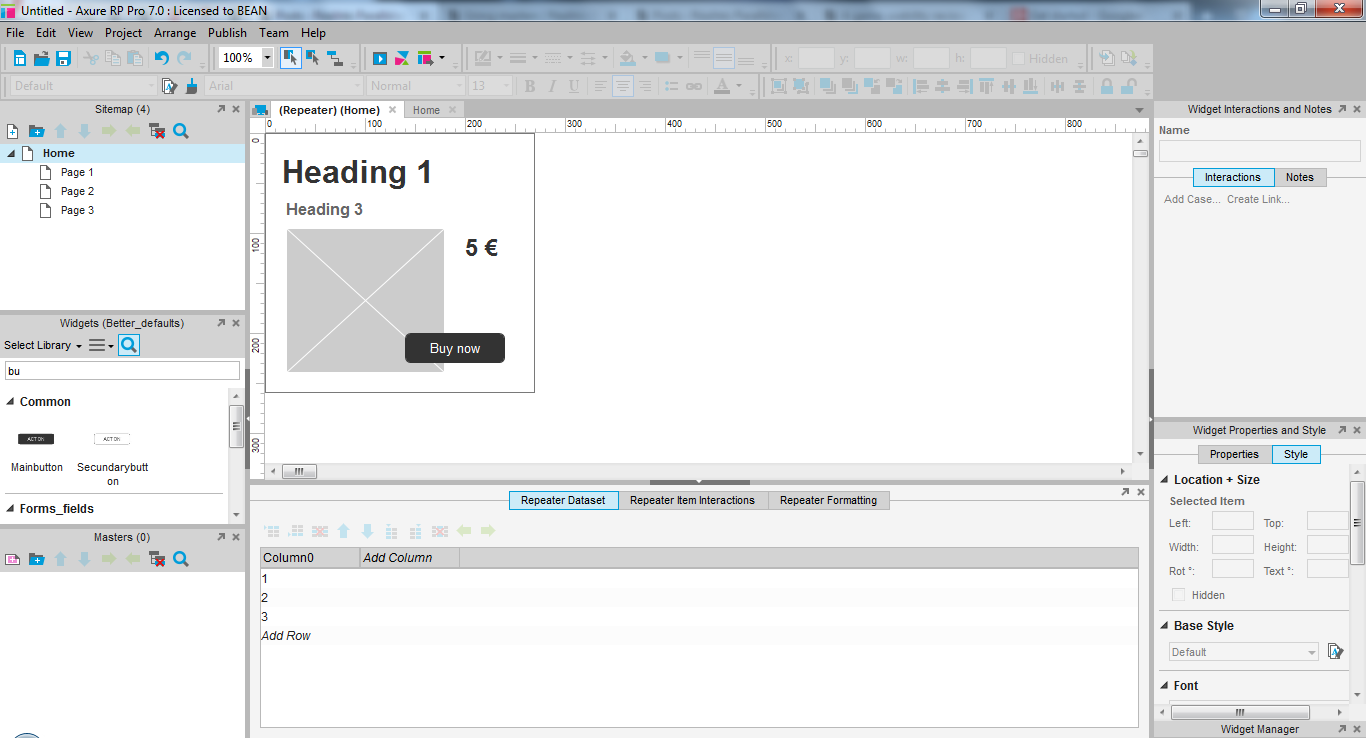The height and width of the screenshot is (738, 1366).
Task: Click the AxShare publish icon
Action: [x=402, y=58]
